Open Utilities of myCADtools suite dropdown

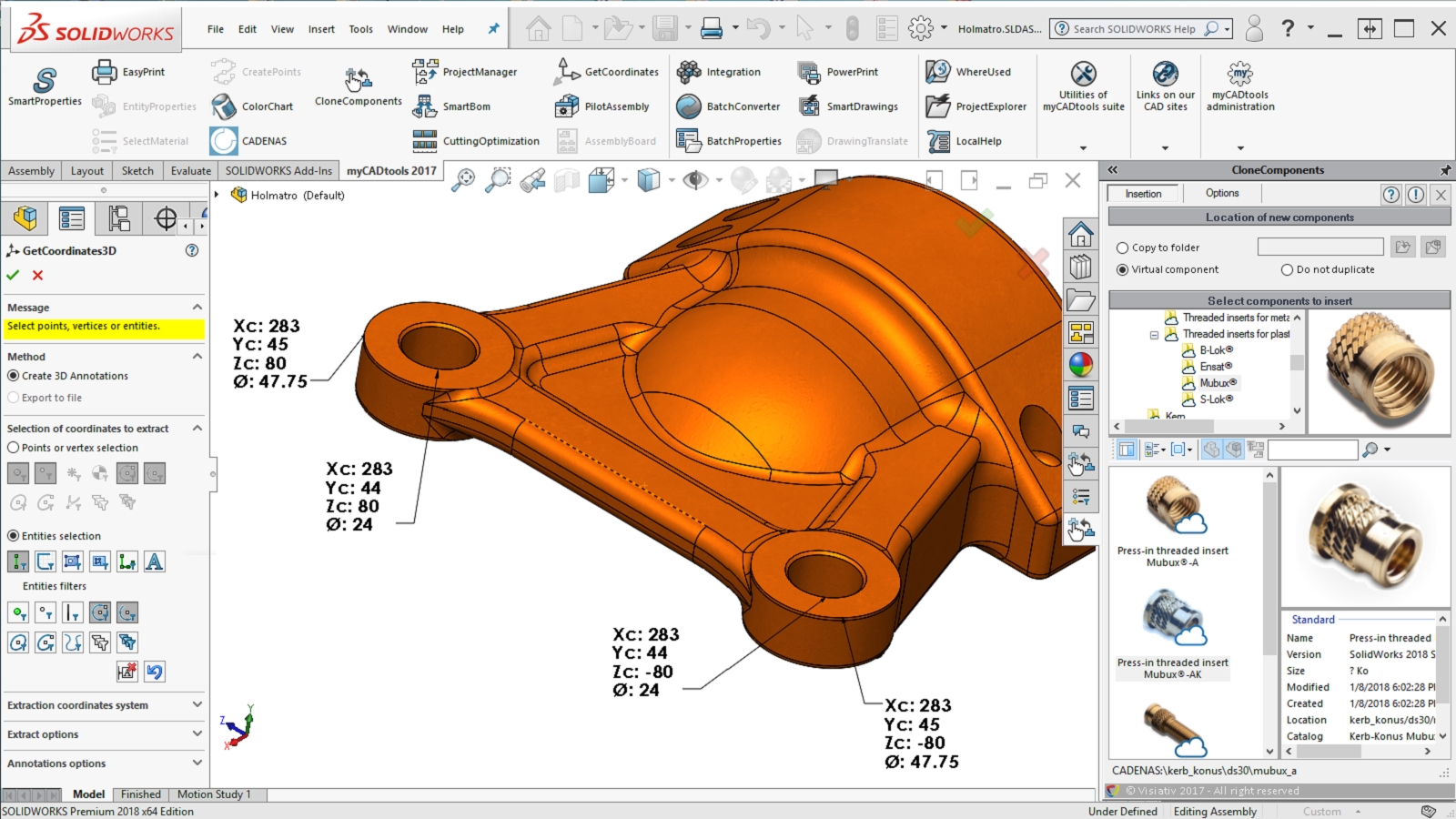pos(1083,147)
